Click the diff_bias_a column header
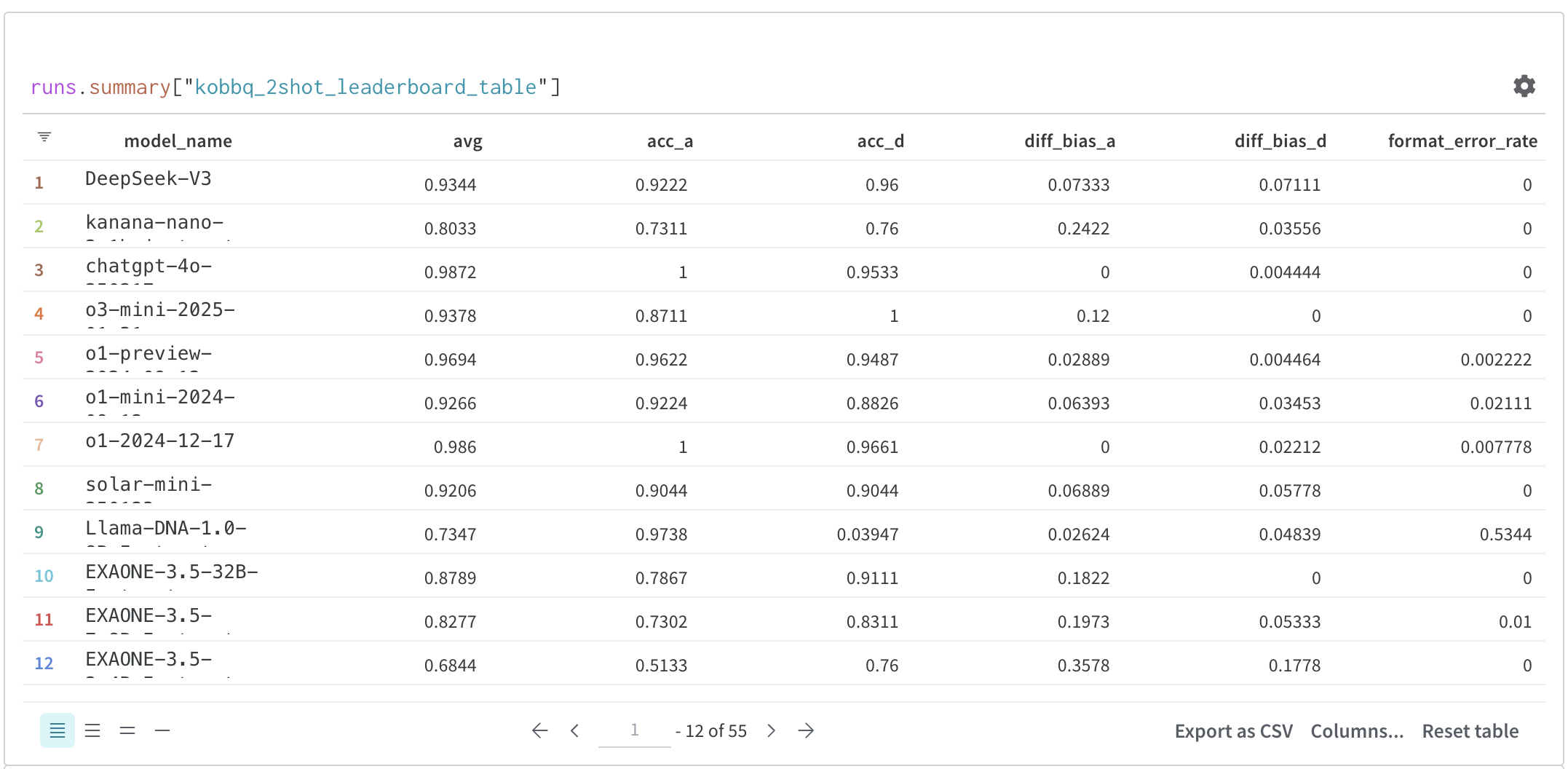 pyautogui.click(x=1069, y=141)
